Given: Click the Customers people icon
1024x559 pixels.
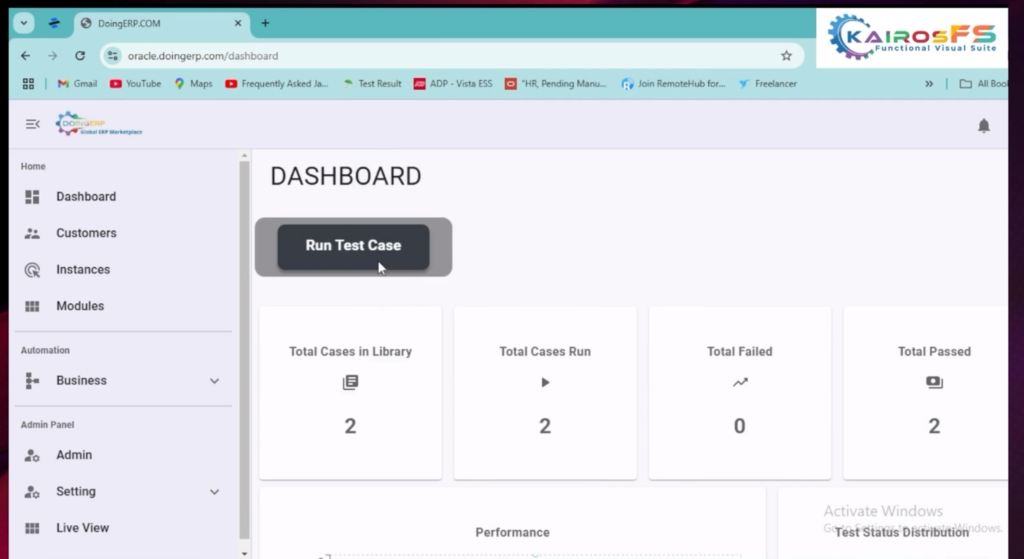Looking at the screenshot, I should [32, 233].
